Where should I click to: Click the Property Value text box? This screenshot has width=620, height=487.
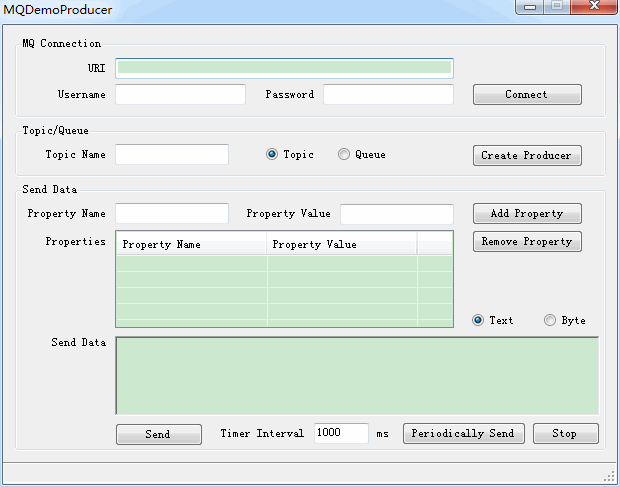click(396, 214)
